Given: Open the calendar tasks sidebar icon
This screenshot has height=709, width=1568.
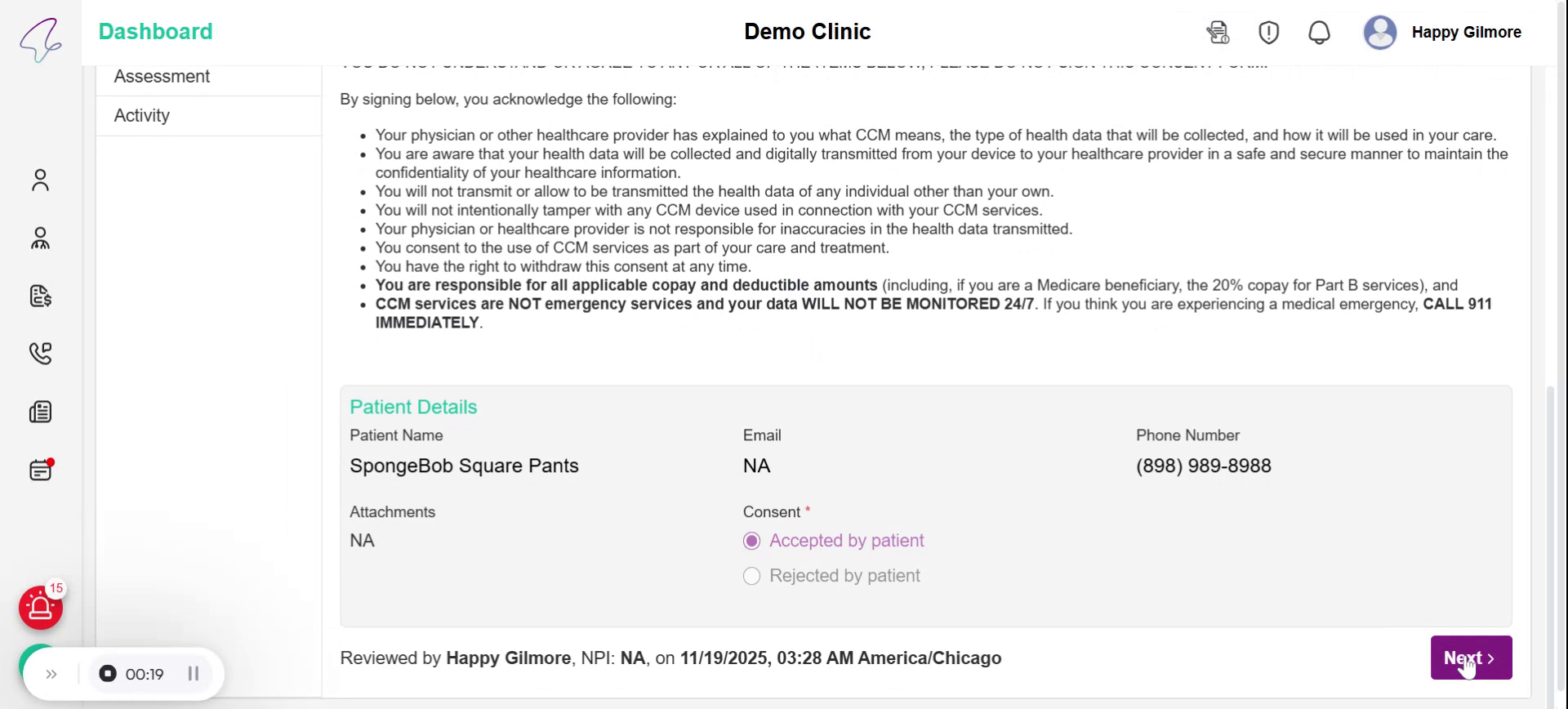Looking at the screenshot, I should [40, 470].
